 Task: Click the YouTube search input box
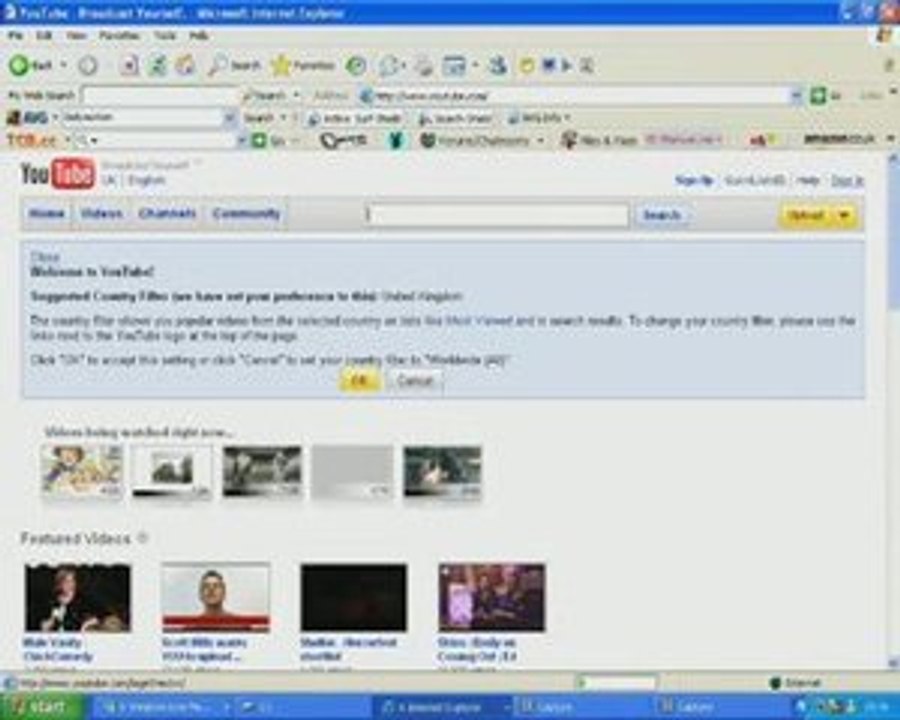pos(497,215)
